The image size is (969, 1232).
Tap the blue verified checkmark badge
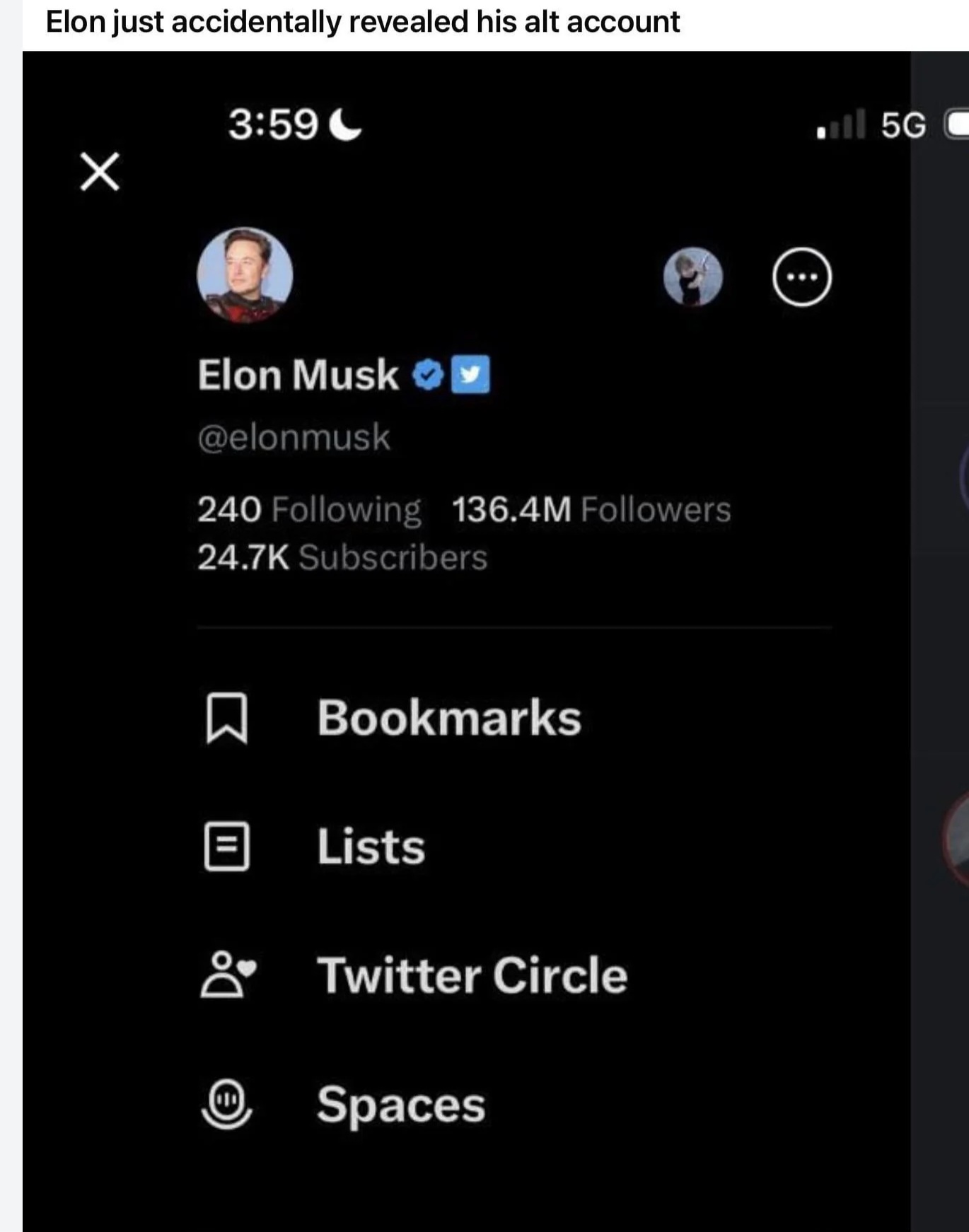pyautogui.click(x=427, y=375)
